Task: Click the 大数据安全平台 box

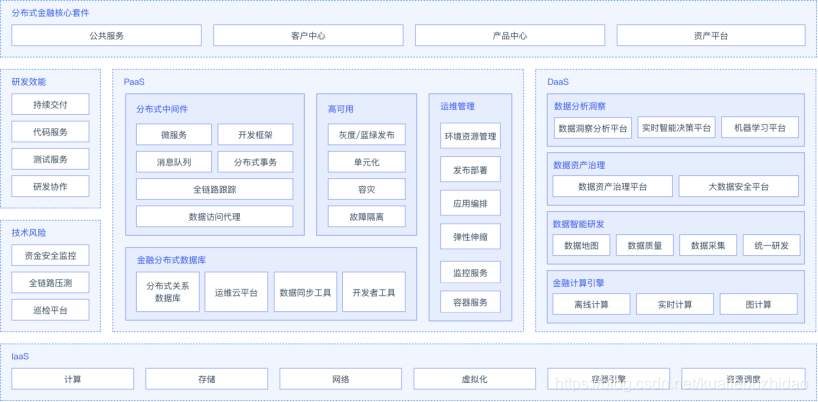Action: pos(739,186)
